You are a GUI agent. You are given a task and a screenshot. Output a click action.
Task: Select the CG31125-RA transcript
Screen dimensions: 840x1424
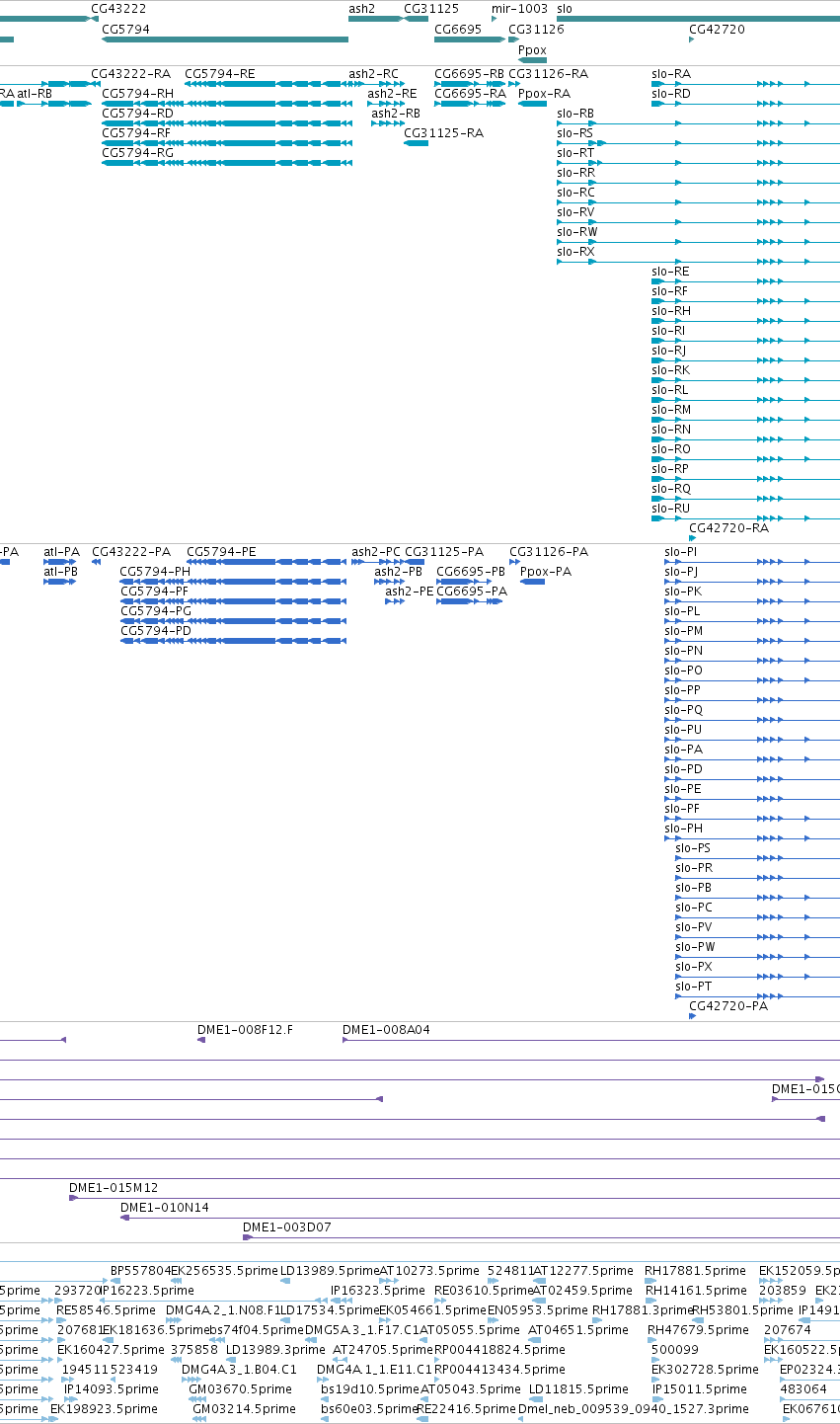point(444,133)
